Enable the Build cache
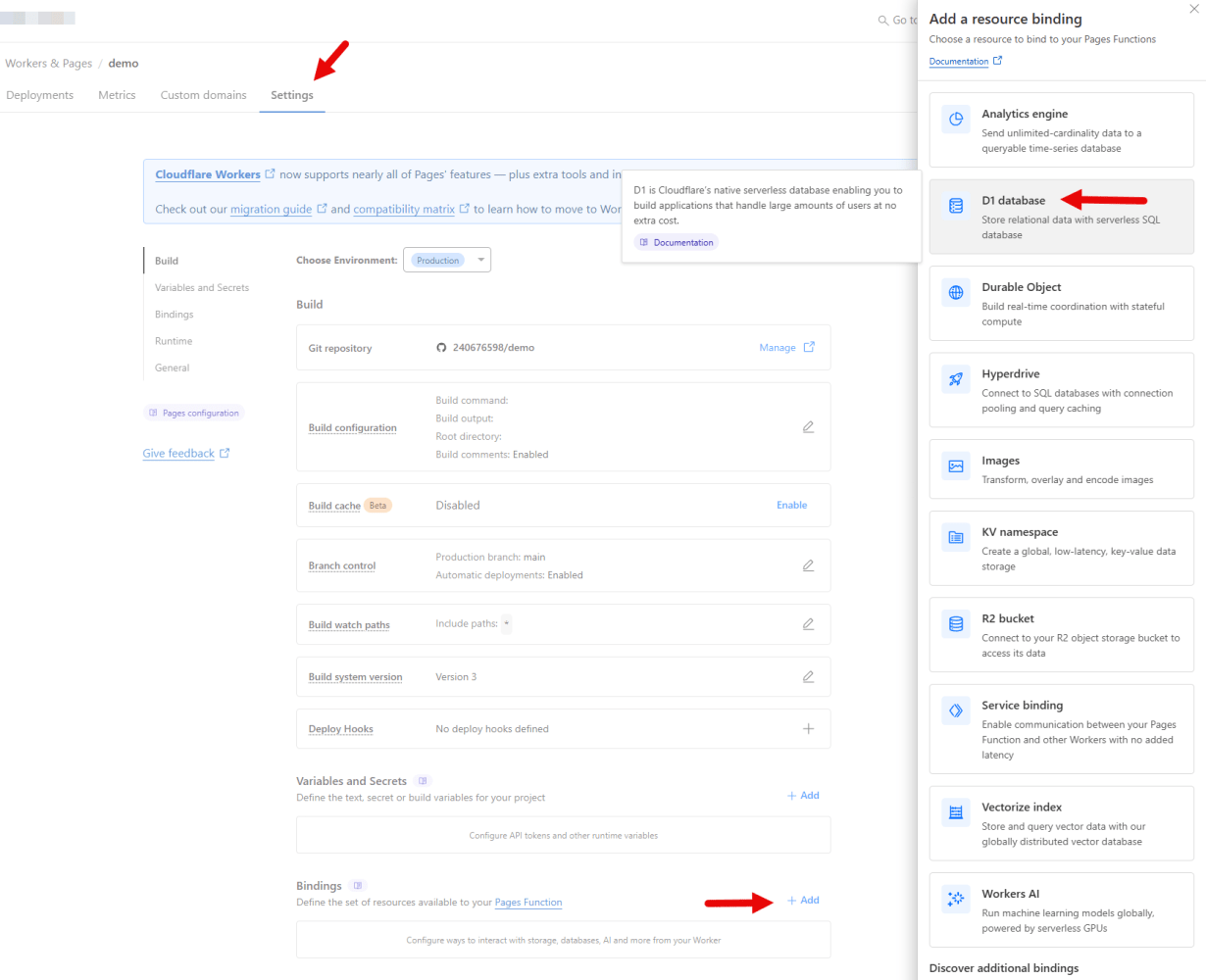 click(792, 505)
